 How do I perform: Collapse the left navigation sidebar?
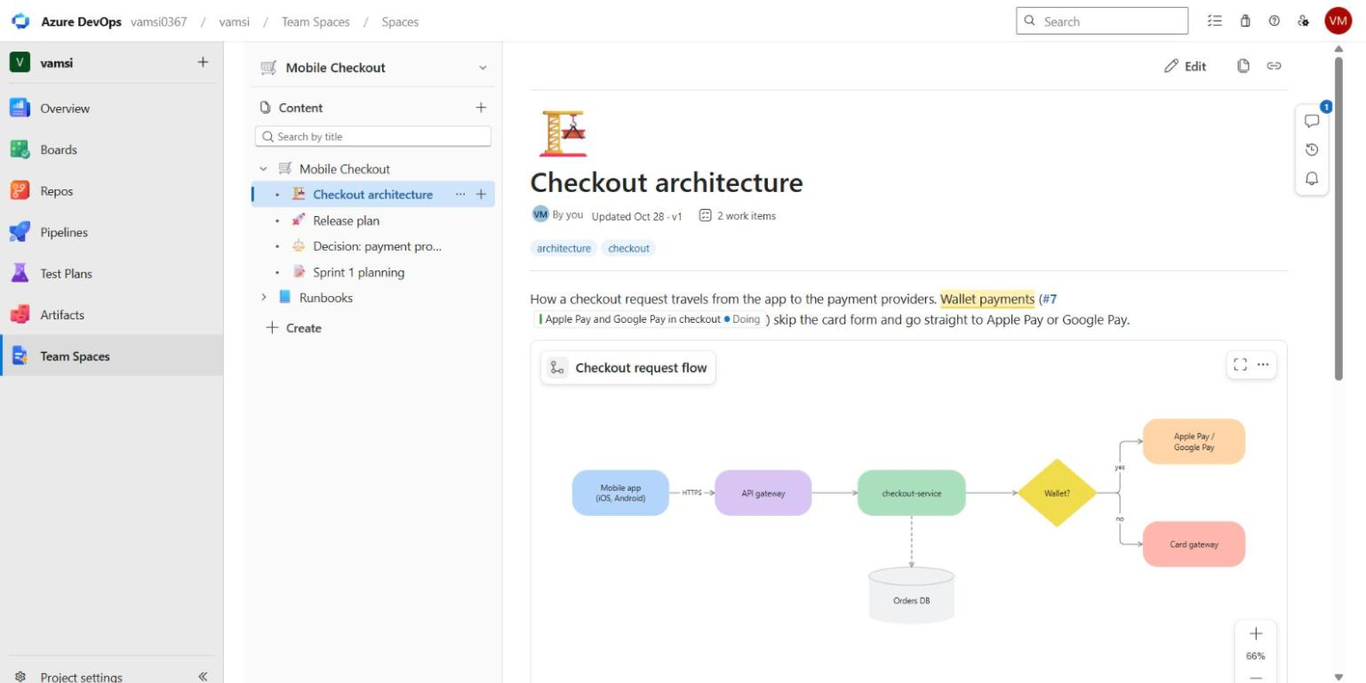point(203,676)
